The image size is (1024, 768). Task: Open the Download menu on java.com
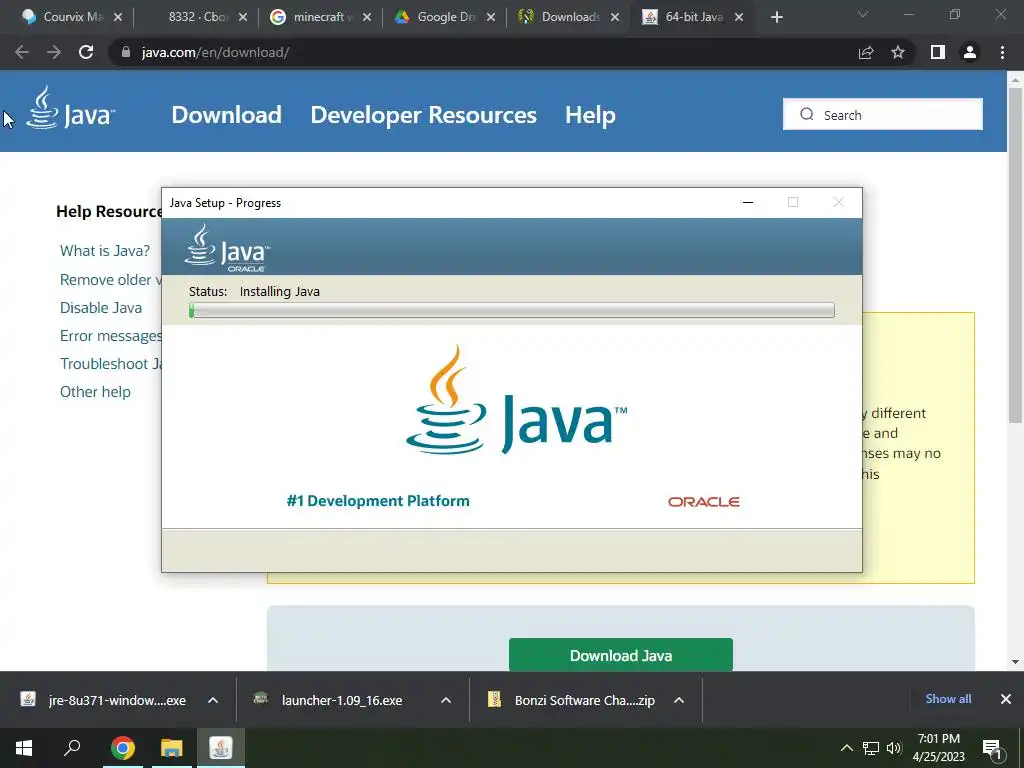point(227,115)
